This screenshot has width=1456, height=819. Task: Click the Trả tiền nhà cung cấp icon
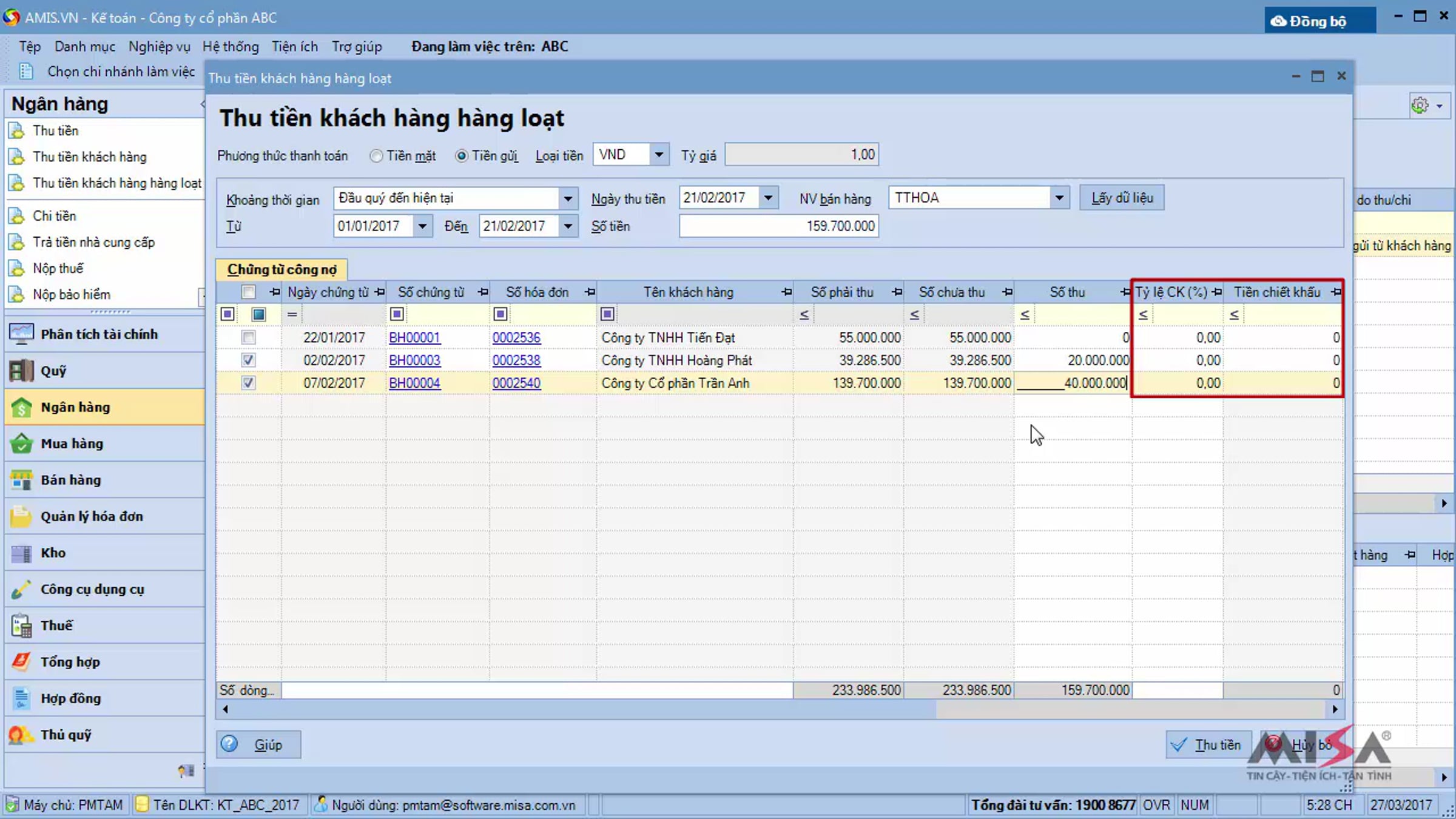[x=16, y=242]
